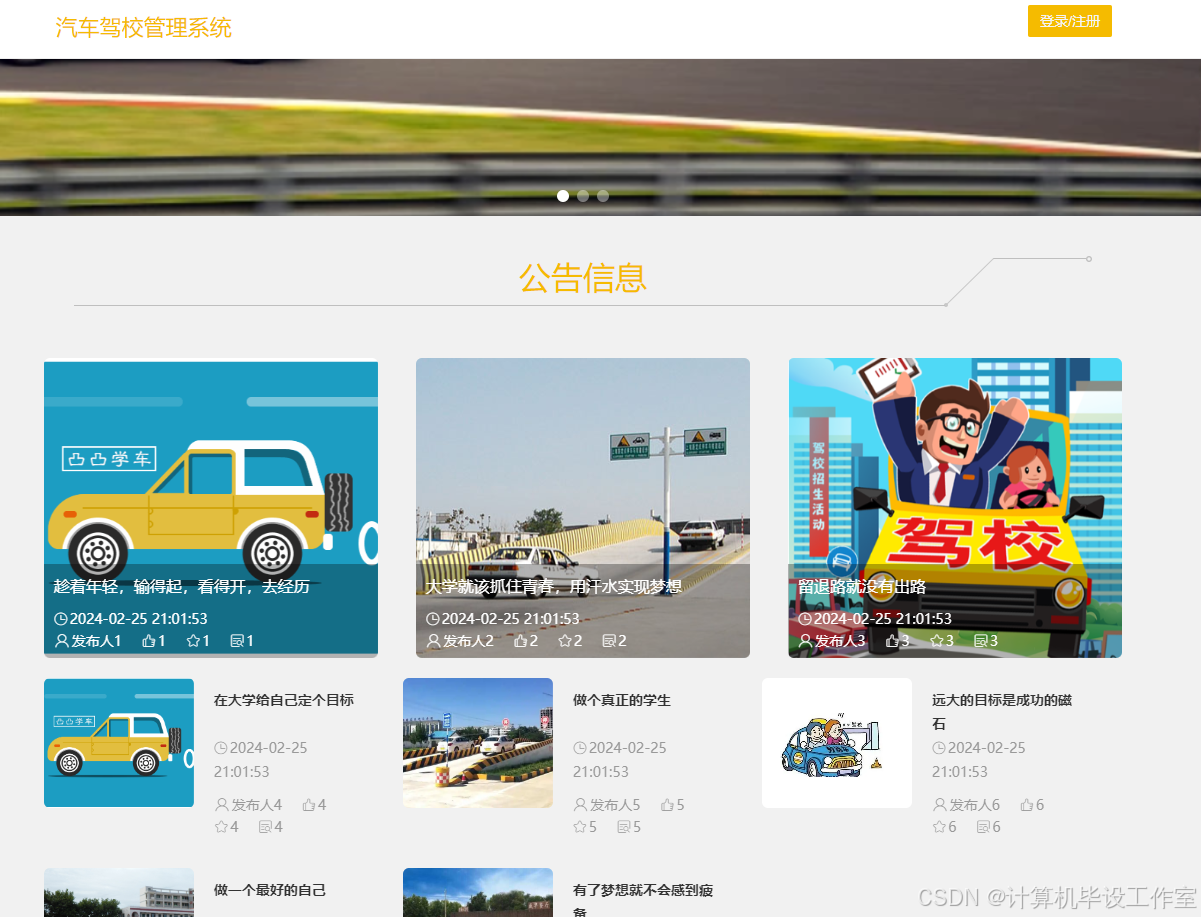
Task: Click the user icon next to 发布人3
Action: [806, 641]
